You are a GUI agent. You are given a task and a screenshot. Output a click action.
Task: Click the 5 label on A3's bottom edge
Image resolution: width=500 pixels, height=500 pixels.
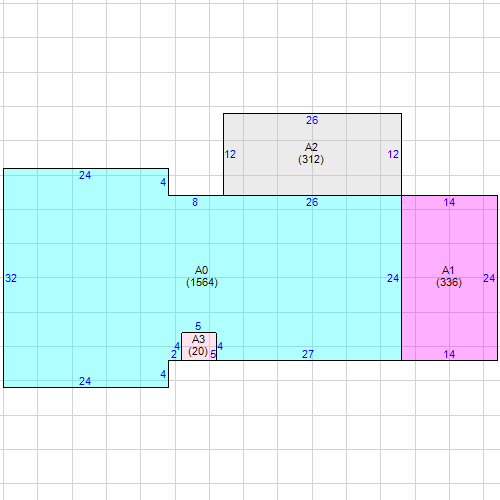(x=213, y=354)
